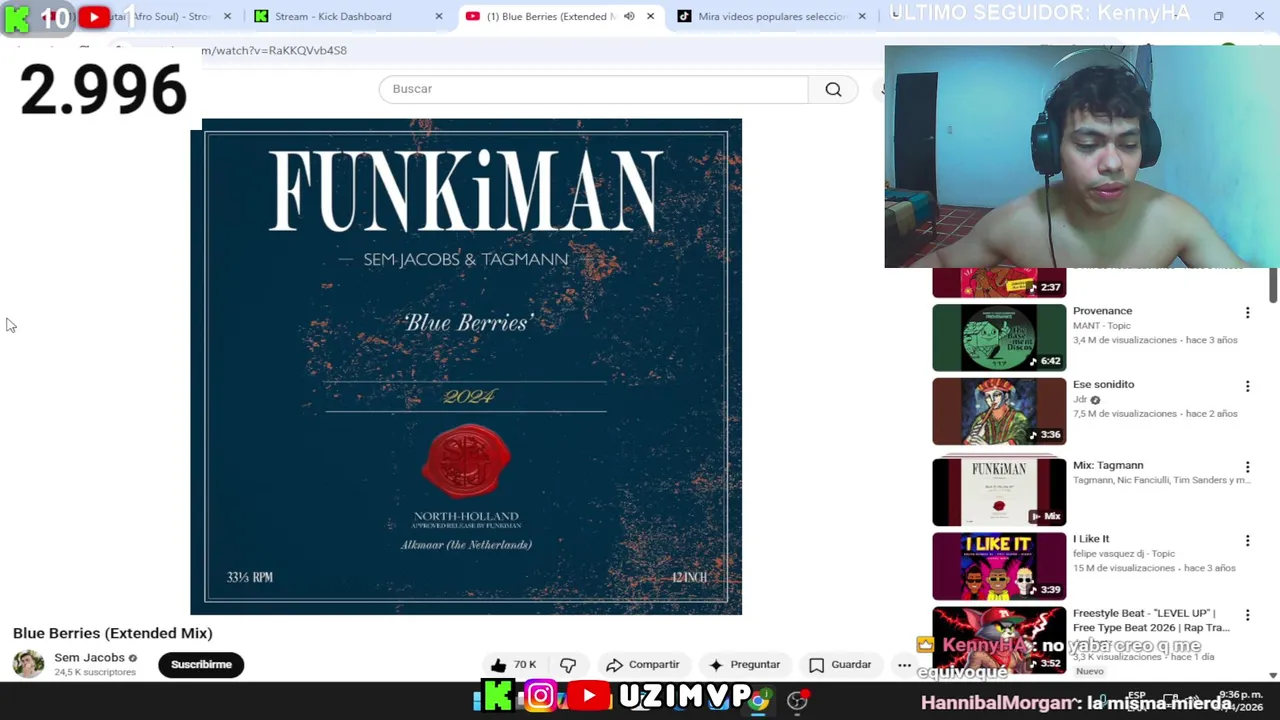The image size is (1280, 720).
Task: Click the thumbnail with 2:37 duration
Action: pyautogui.click(x=999, y=283)
